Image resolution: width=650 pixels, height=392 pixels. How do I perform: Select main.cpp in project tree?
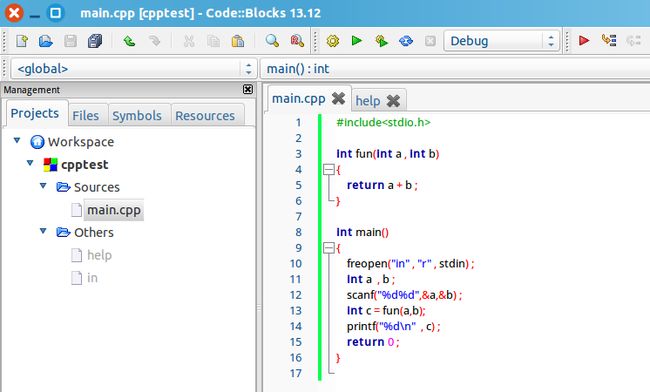[x=114, y=210]
